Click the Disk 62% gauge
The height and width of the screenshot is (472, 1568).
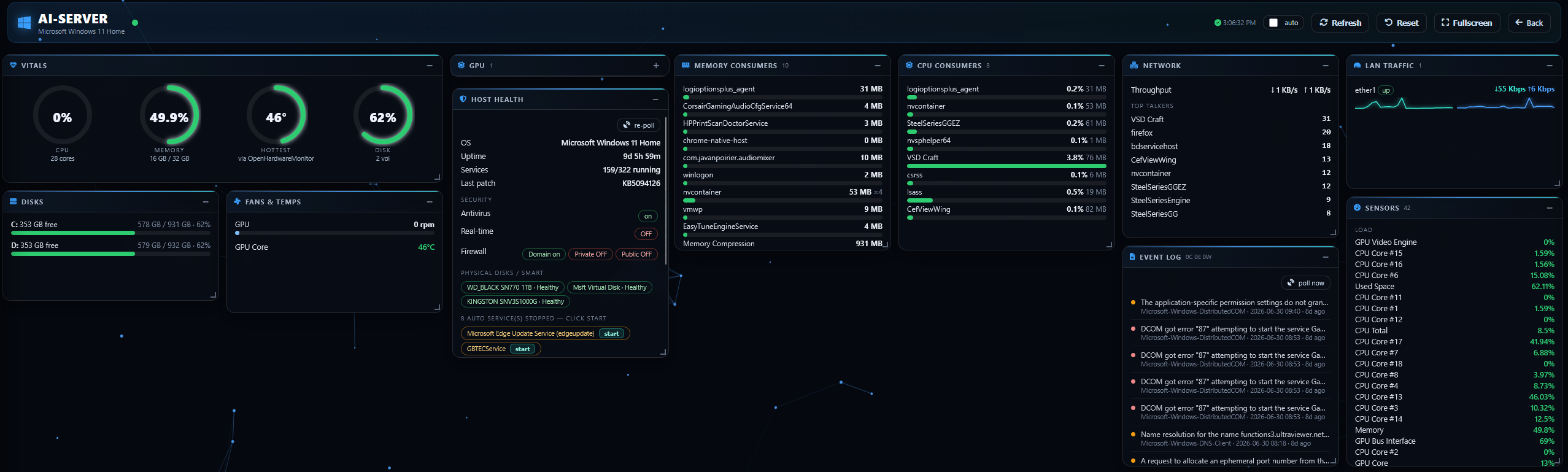click(383, 115)
